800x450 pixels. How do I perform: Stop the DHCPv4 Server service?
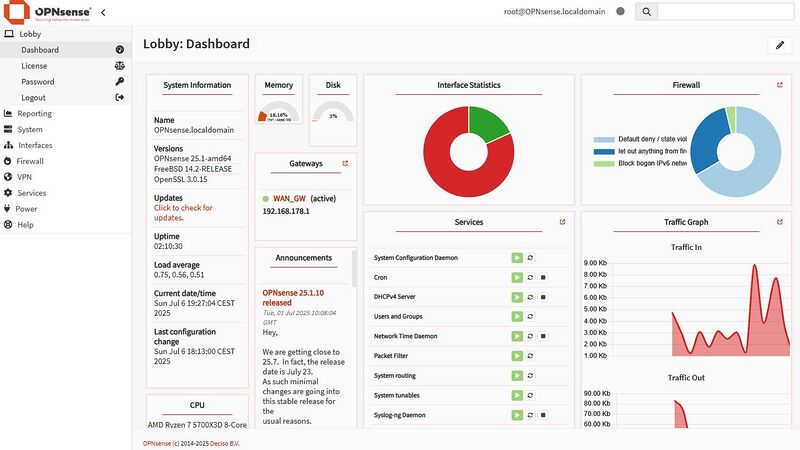(543, 297)
